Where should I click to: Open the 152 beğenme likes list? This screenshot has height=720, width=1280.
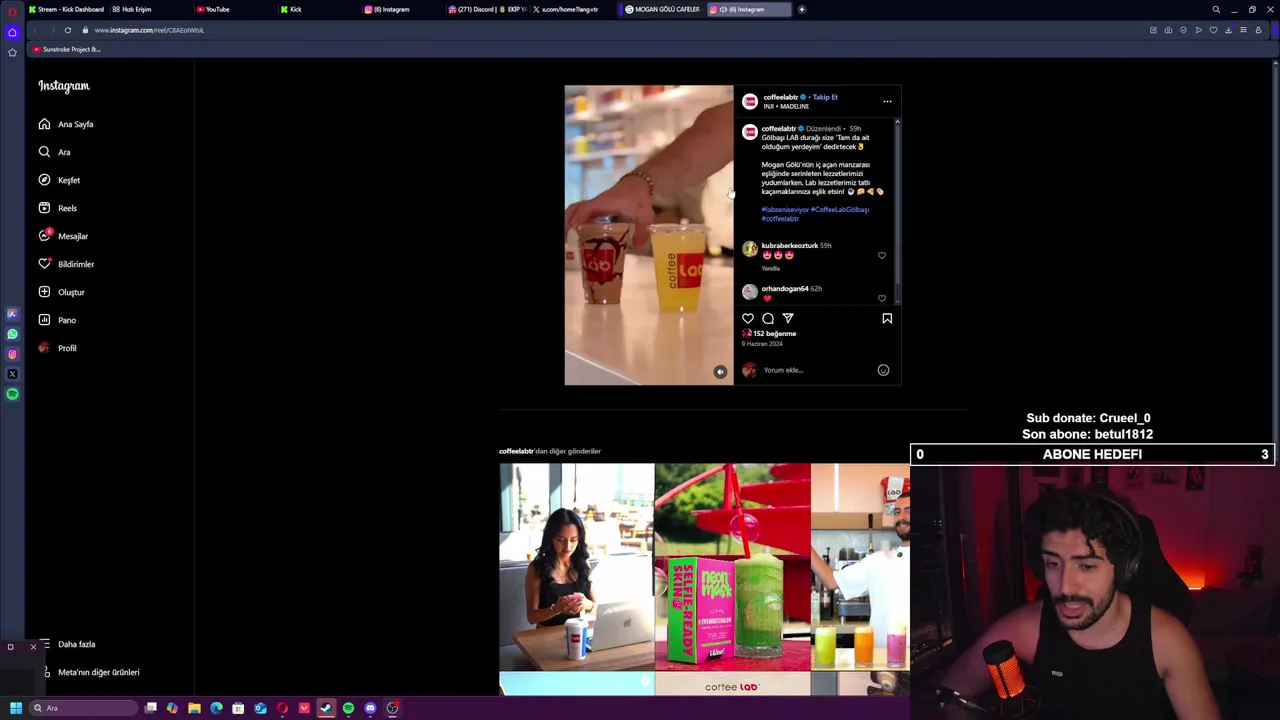(x=775, y=334)
